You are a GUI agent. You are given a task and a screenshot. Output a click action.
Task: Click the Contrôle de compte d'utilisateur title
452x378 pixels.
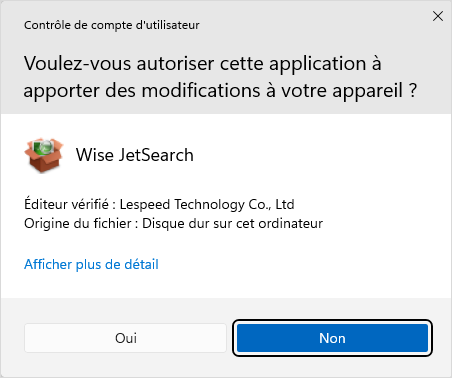tap(112, 25)
